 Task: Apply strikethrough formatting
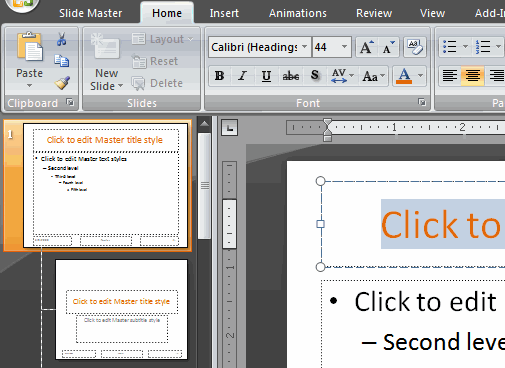[x=291, y=76]
